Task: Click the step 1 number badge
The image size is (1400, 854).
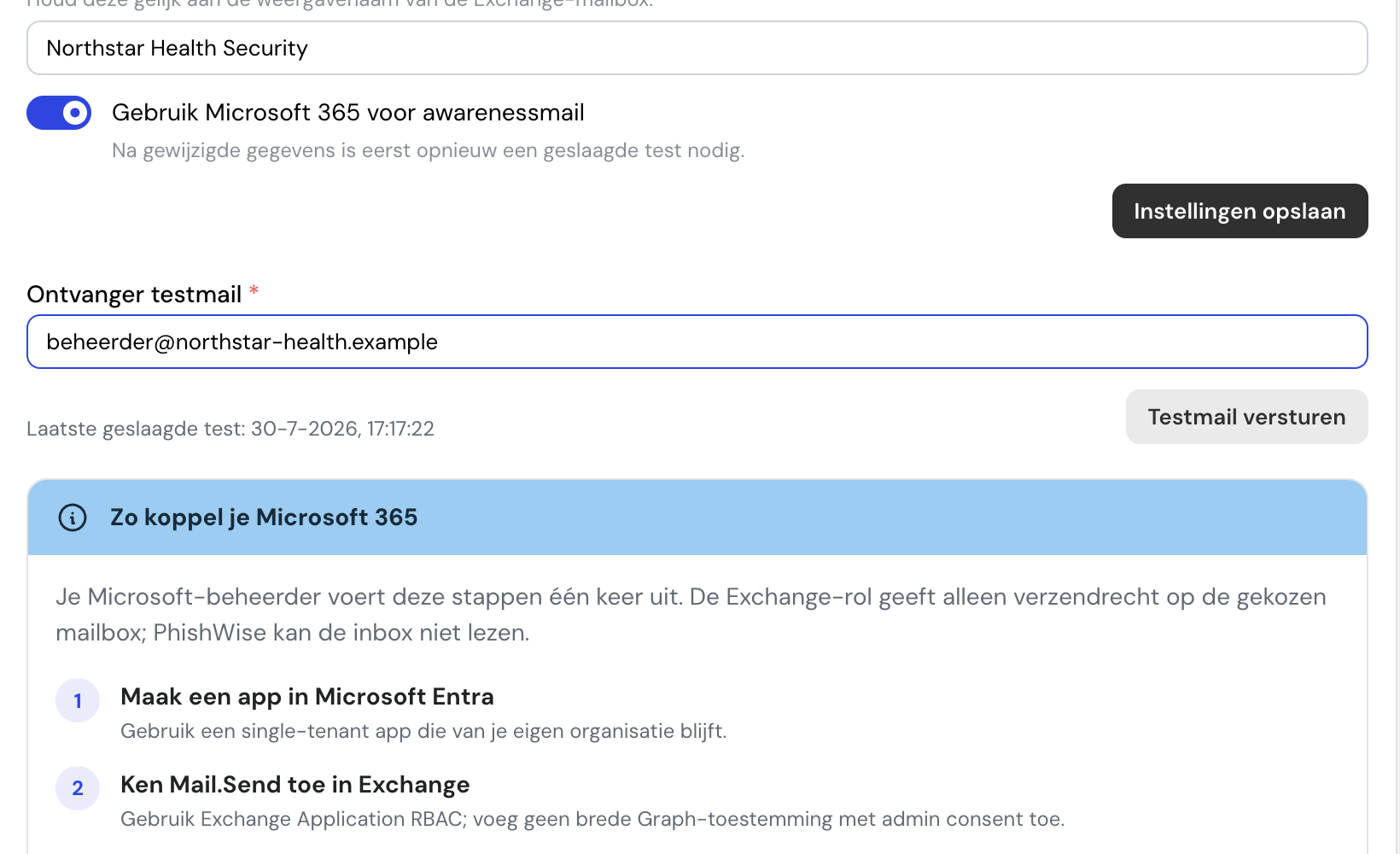Action: (78, 700)
